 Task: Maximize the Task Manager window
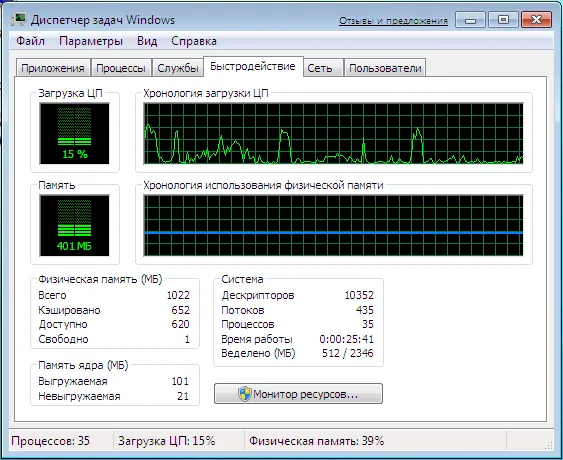pos(503,20)
